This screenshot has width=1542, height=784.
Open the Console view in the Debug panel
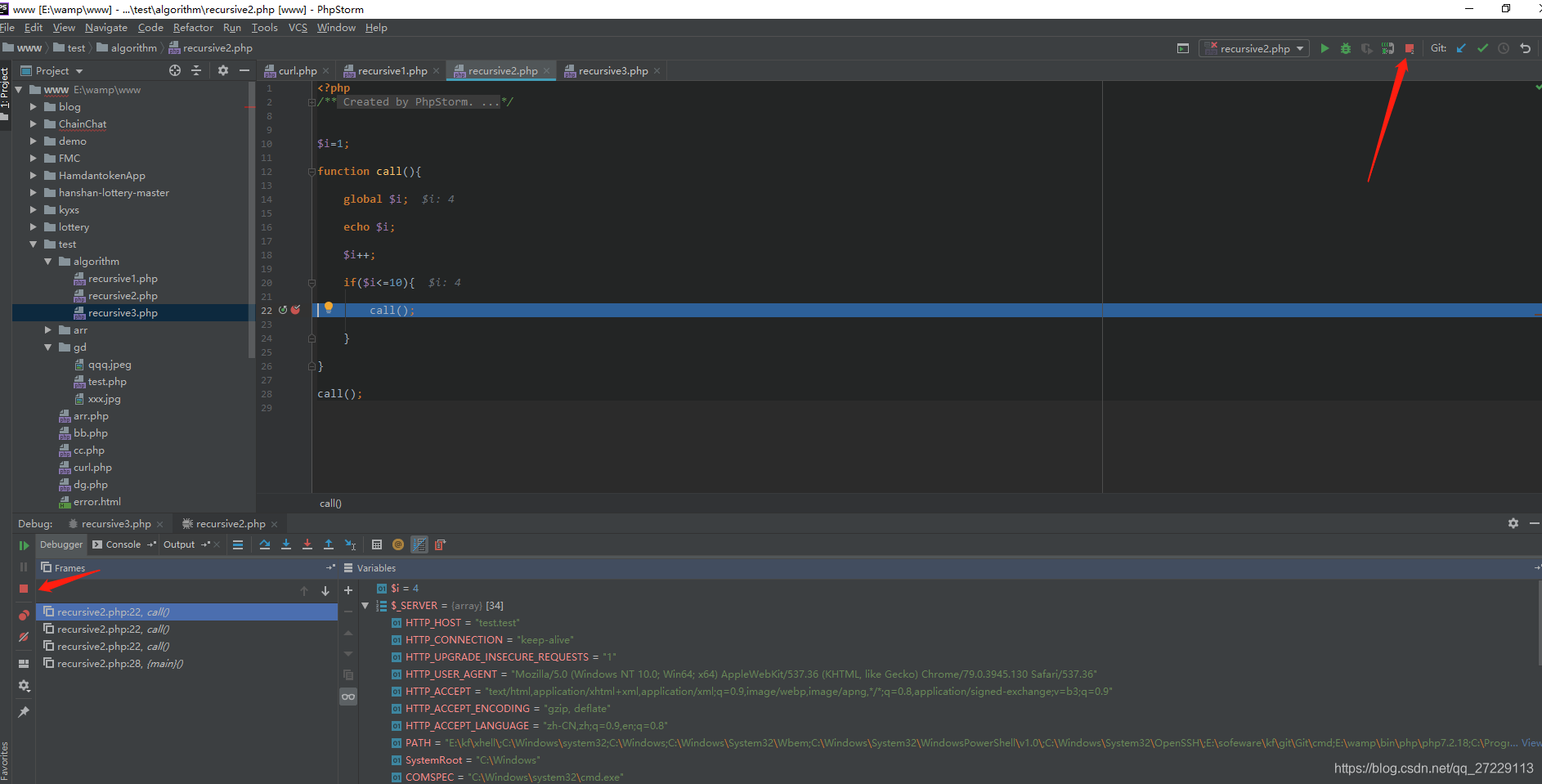(123, 544)
